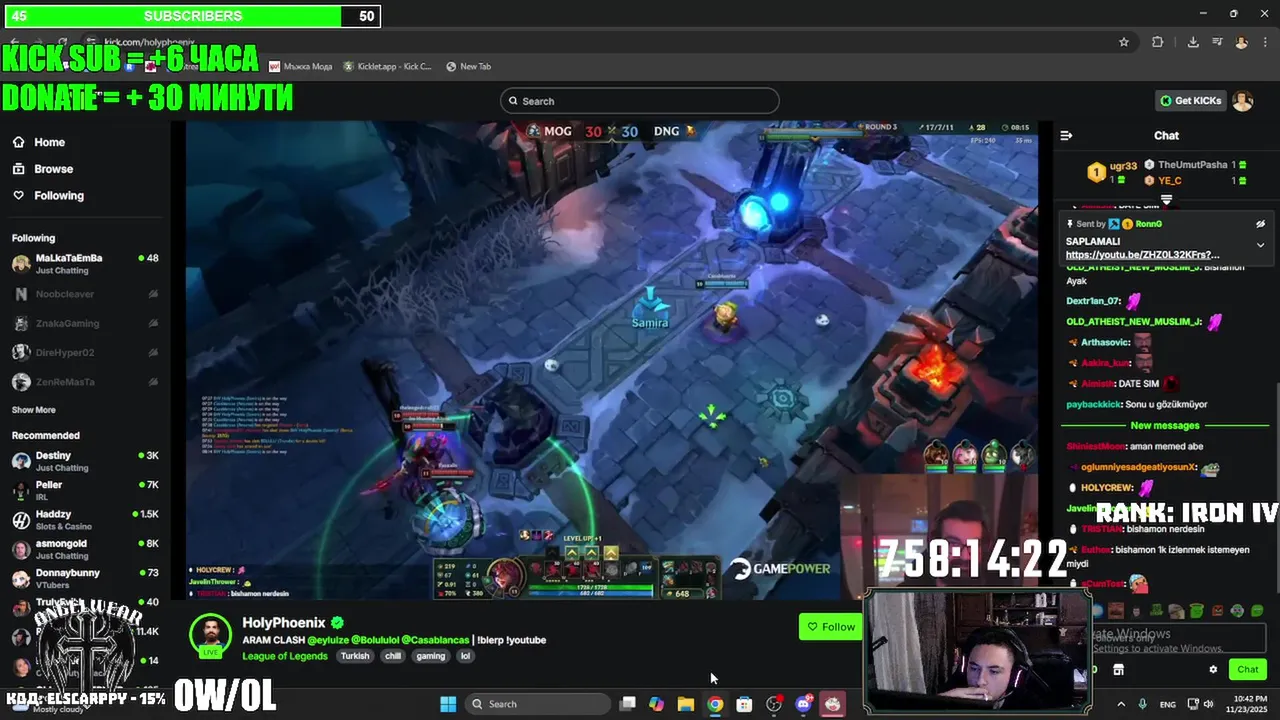Select the Turkish tag
Screen dimensions: 1280x720
pyautogui.click(x=354, y=656)
